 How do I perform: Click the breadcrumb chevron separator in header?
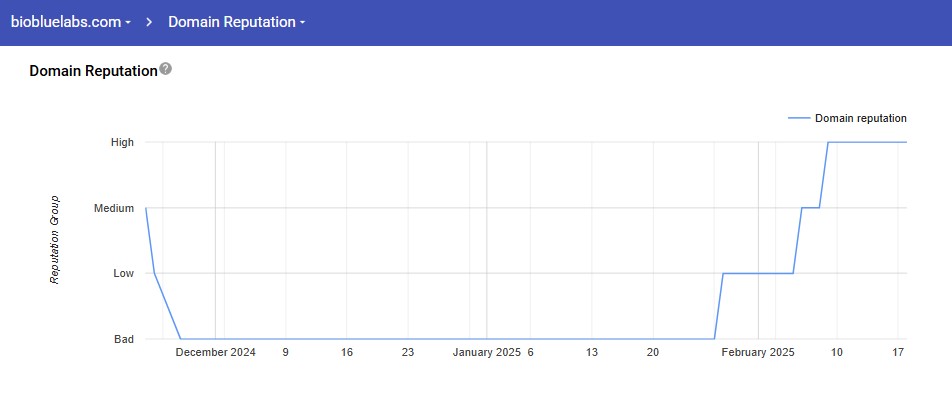pos(148,21)
